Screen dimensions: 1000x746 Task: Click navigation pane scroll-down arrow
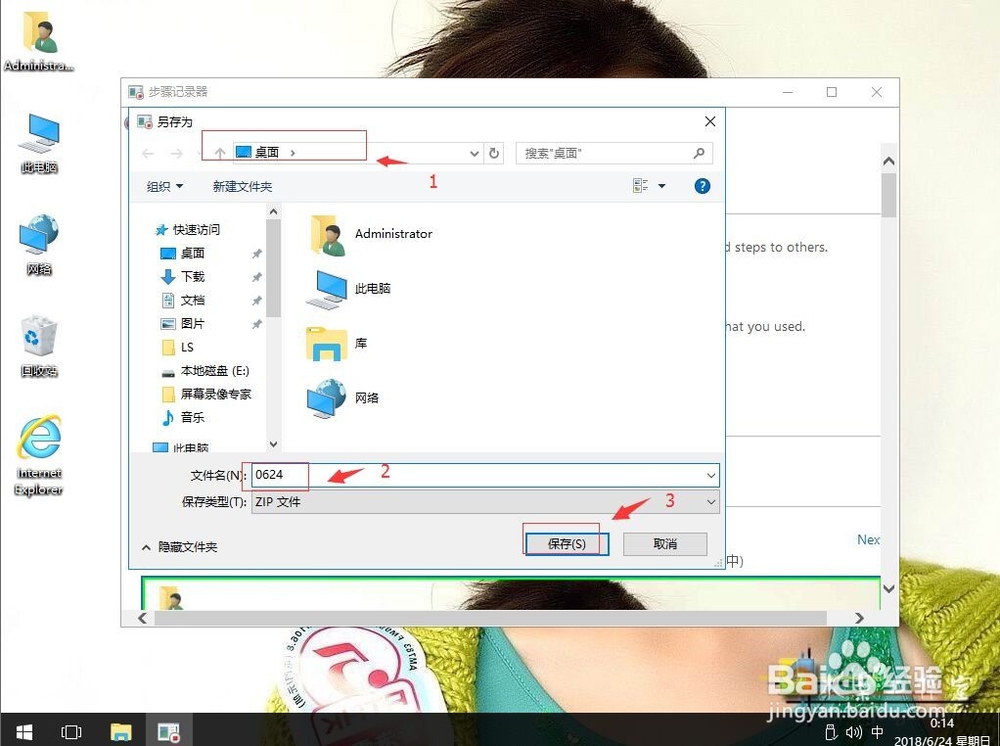pos(274,444)
